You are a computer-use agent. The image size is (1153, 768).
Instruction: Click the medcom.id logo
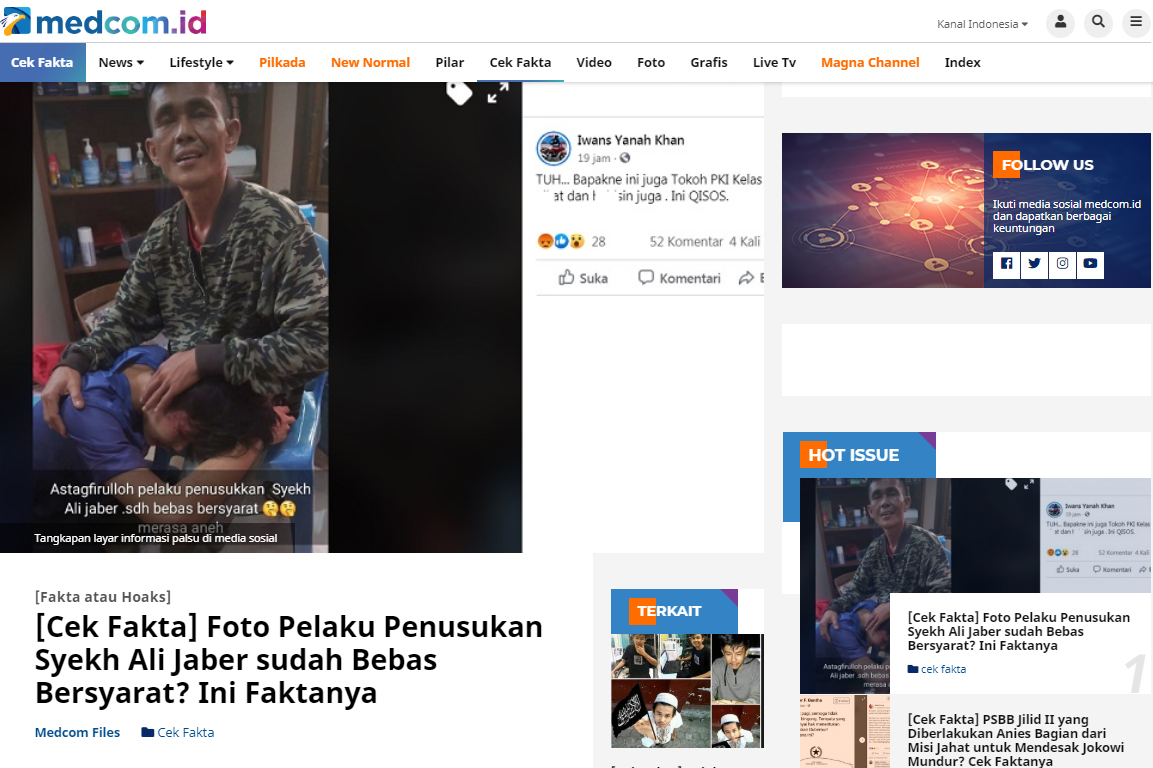[104, 21]
